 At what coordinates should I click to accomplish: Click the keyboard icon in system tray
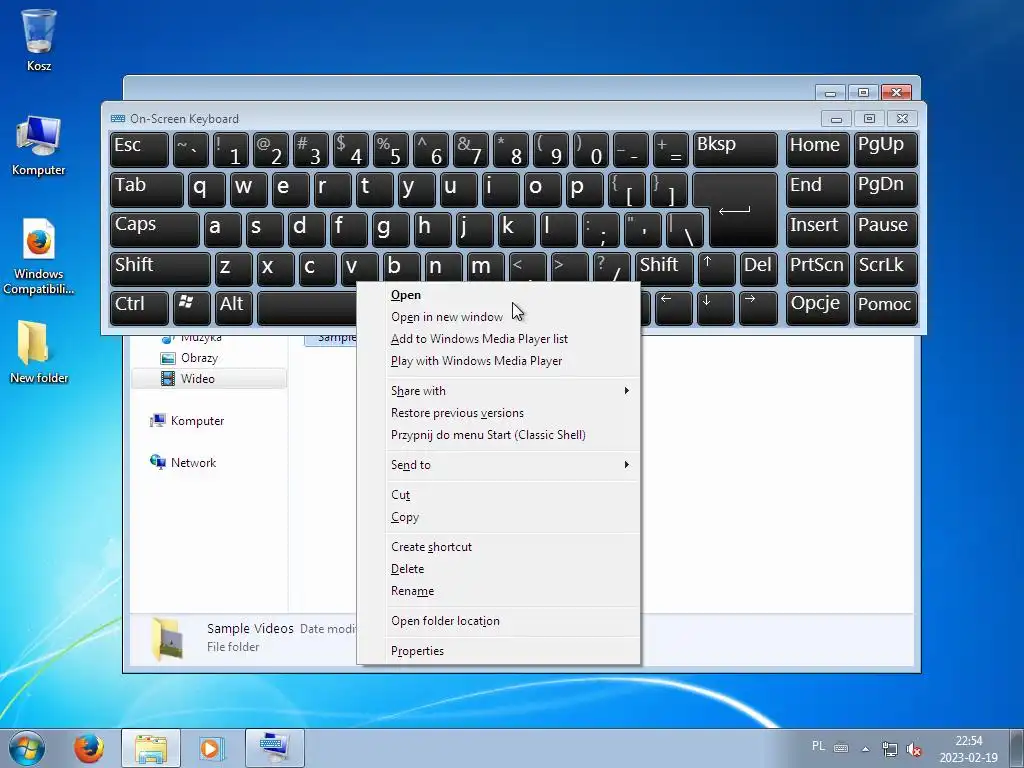coord(841,748)
